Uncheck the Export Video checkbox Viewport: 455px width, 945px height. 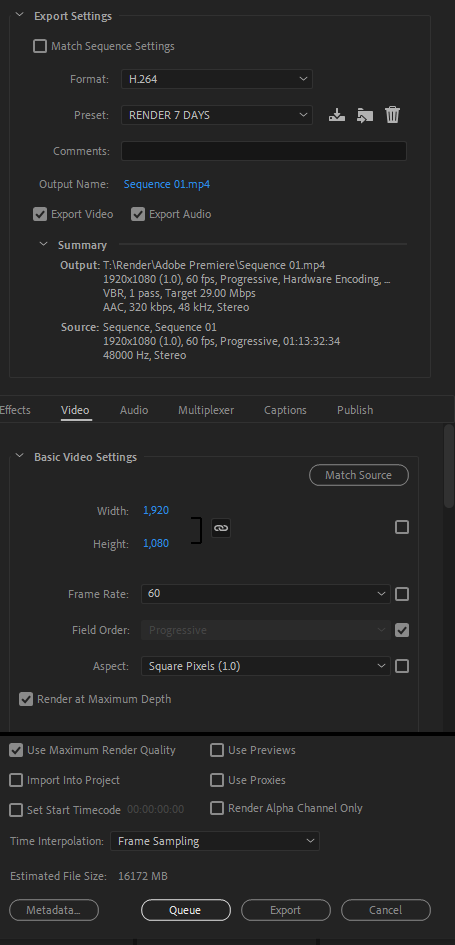click(40, 214)
